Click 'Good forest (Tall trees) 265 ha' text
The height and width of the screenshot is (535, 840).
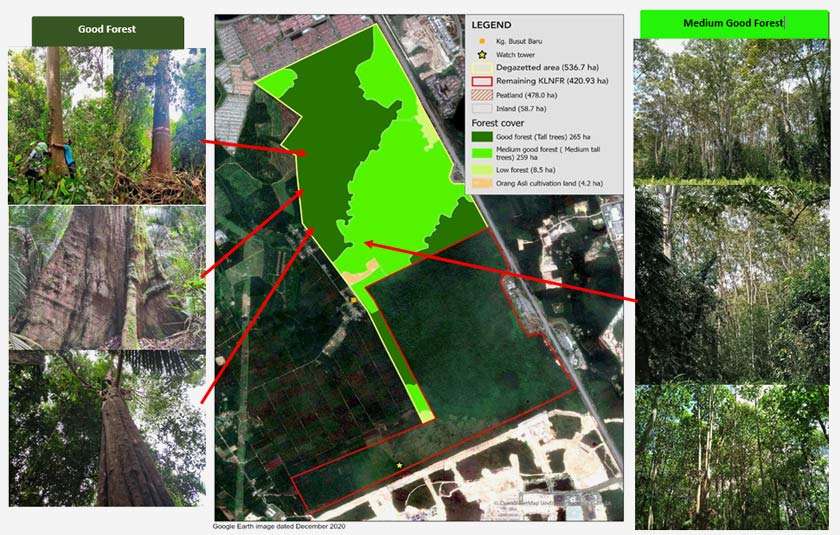point(543,137)
